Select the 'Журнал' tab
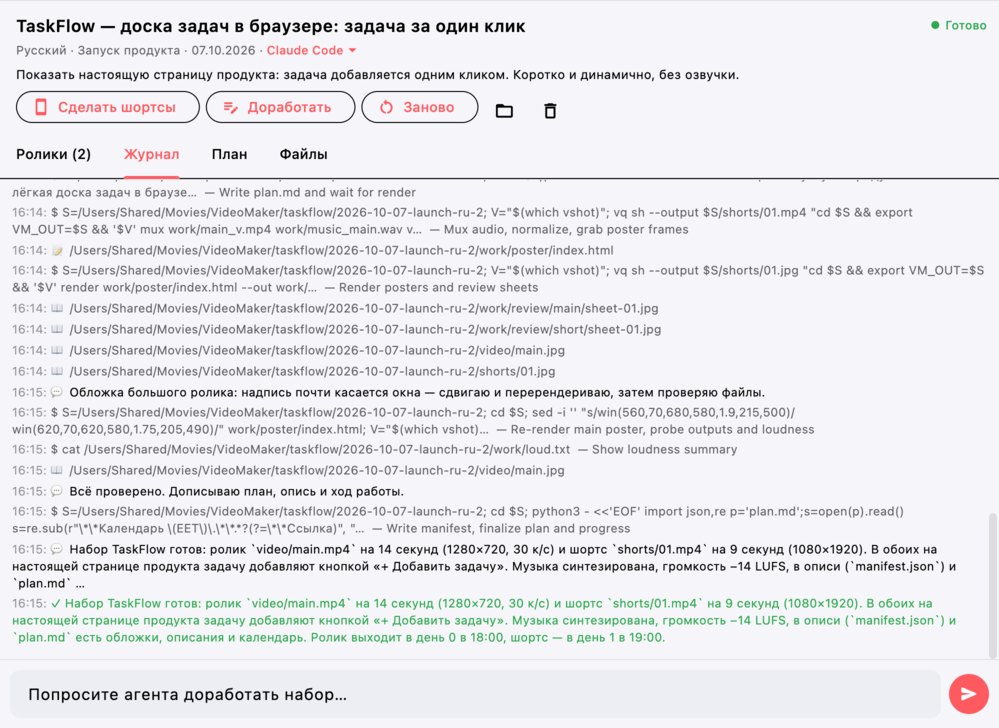This screenshot has height=728, width=999. point(152,154)
